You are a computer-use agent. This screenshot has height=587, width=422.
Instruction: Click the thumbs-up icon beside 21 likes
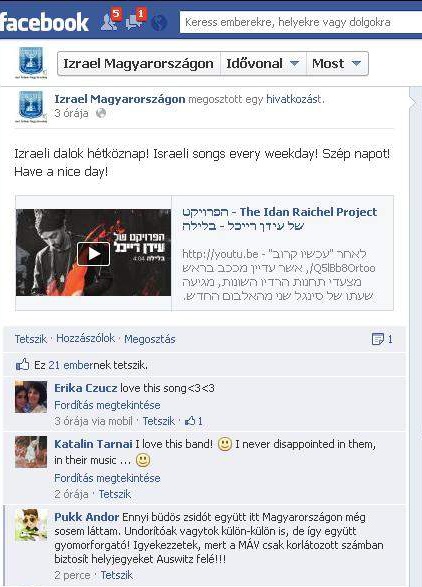pos(22,364)
